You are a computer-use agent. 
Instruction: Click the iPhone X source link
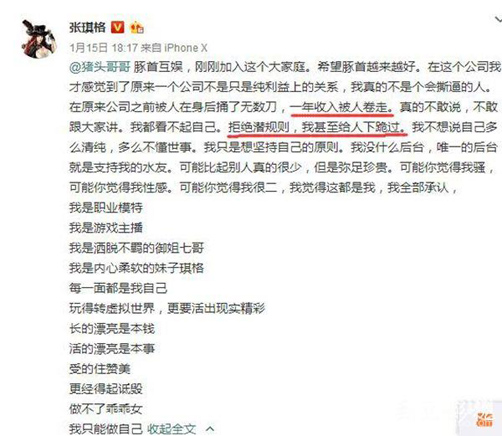(186, 48)
